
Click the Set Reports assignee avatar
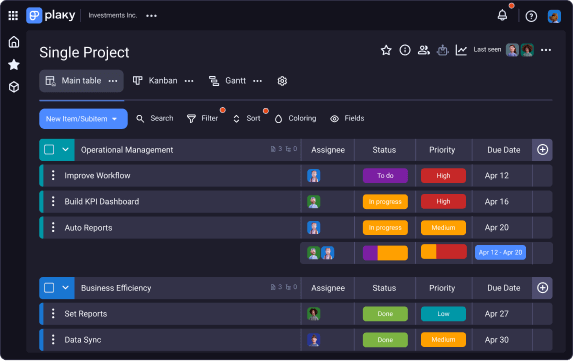pos(314,314)
